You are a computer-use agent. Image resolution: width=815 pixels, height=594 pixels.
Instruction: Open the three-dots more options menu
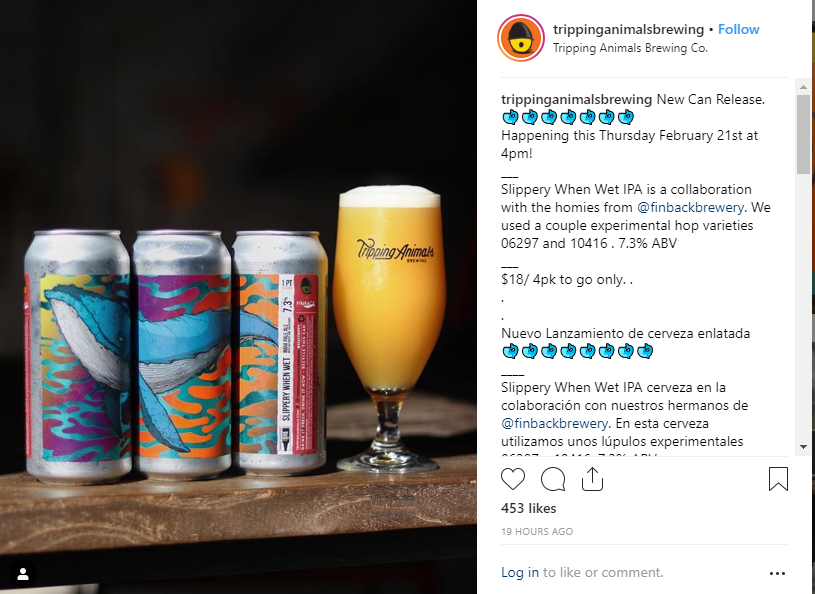click(x=777, y=573)
